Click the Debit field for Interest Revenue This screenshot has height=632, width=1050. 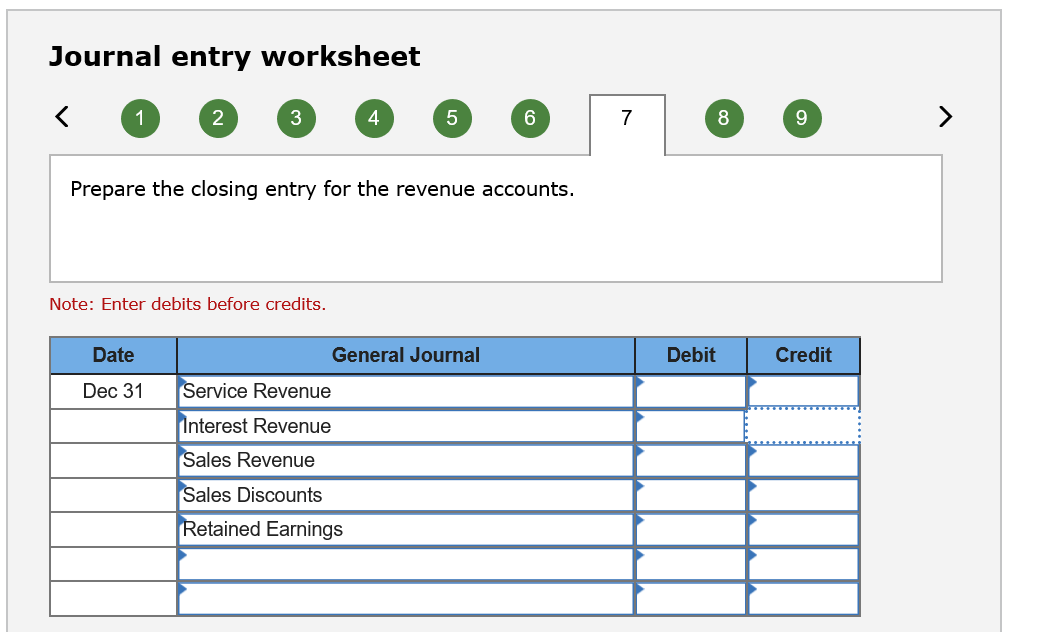click(x=691, y=426)
